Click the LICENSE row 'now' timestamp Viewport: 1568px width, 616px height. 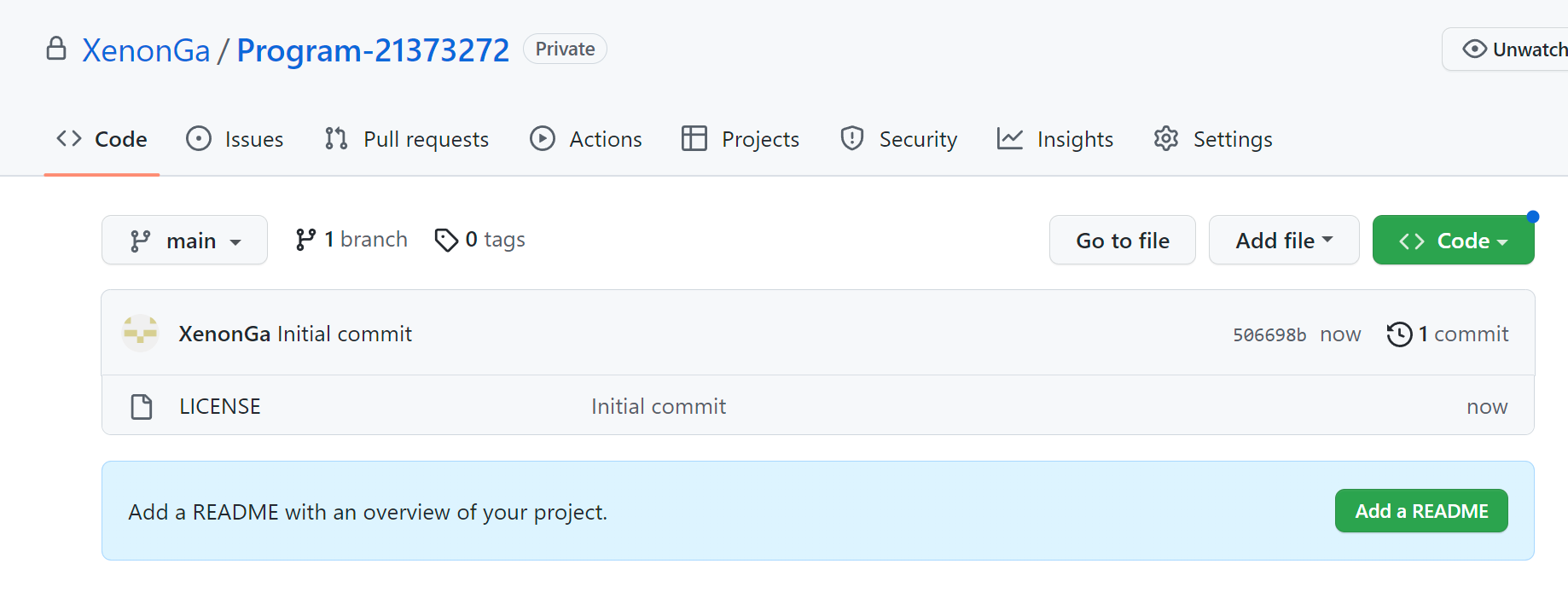pyautogui.click(x=1487, y=407)
